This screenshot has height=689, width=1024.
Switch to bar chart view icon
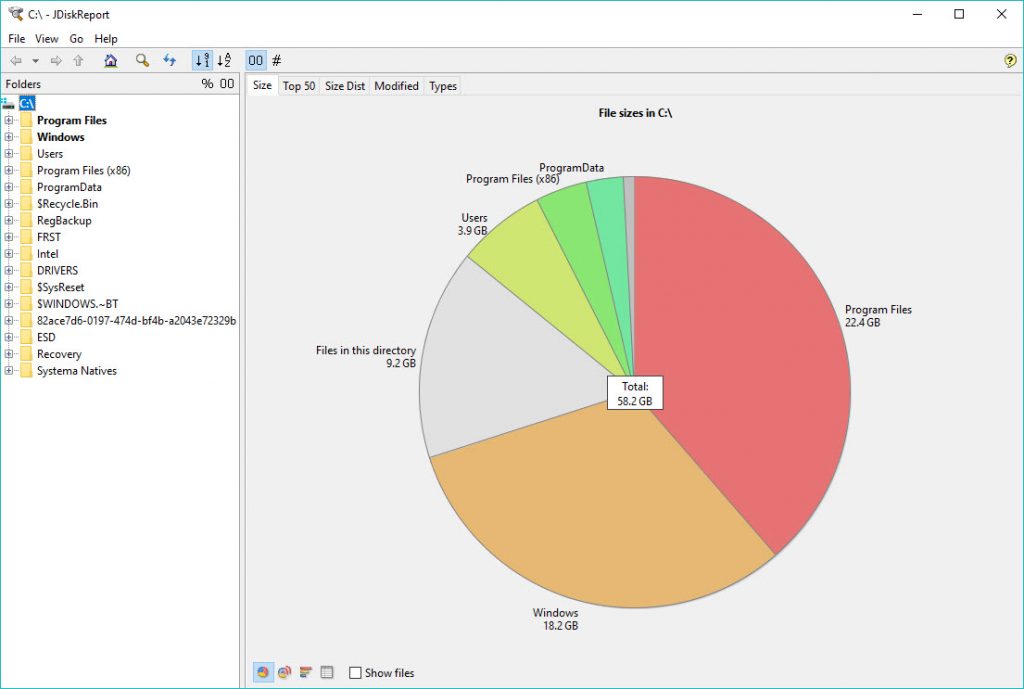306,672
